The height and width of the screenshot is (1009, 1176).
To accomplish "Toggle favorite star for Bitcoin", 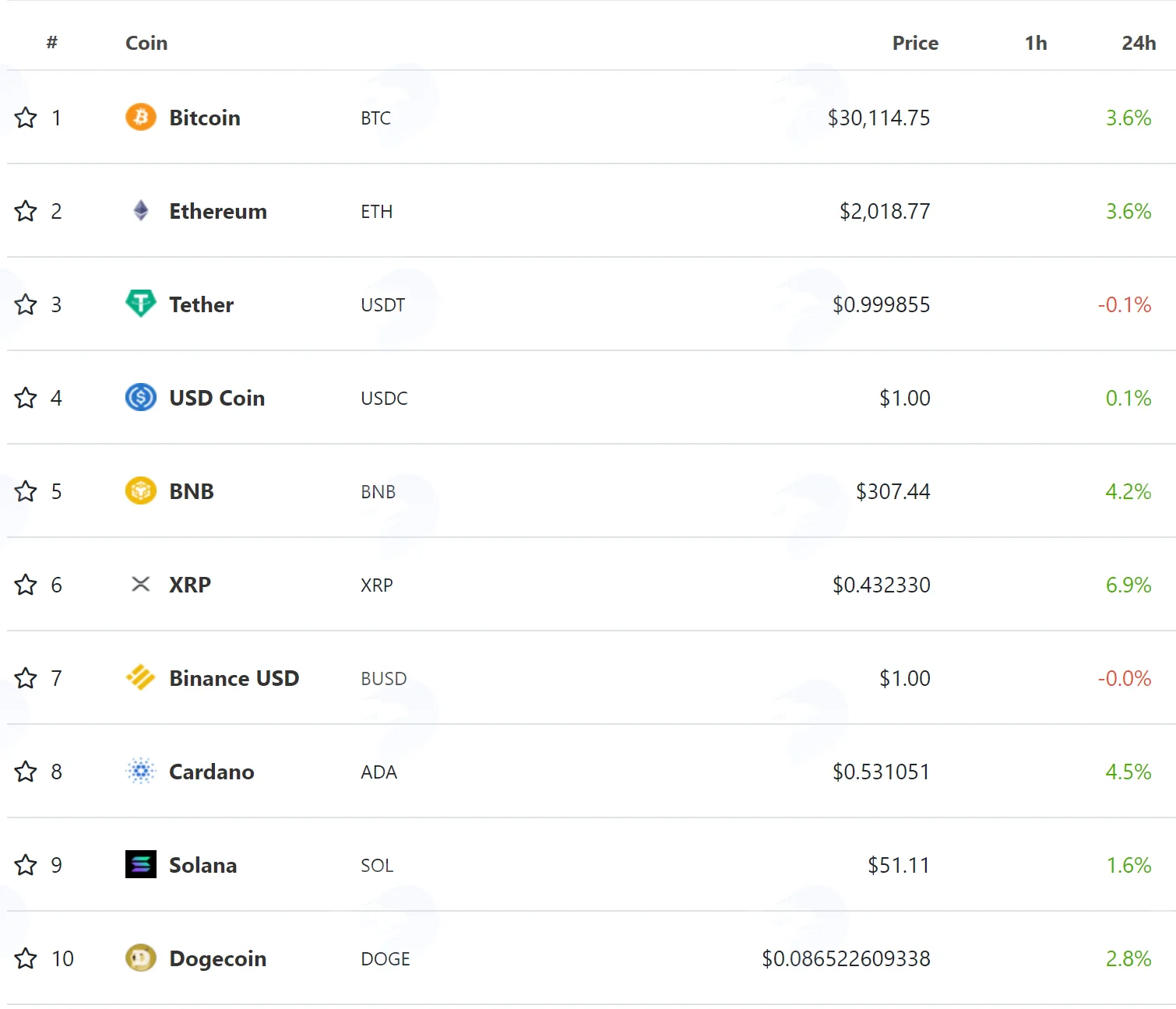I will (26, 117).
